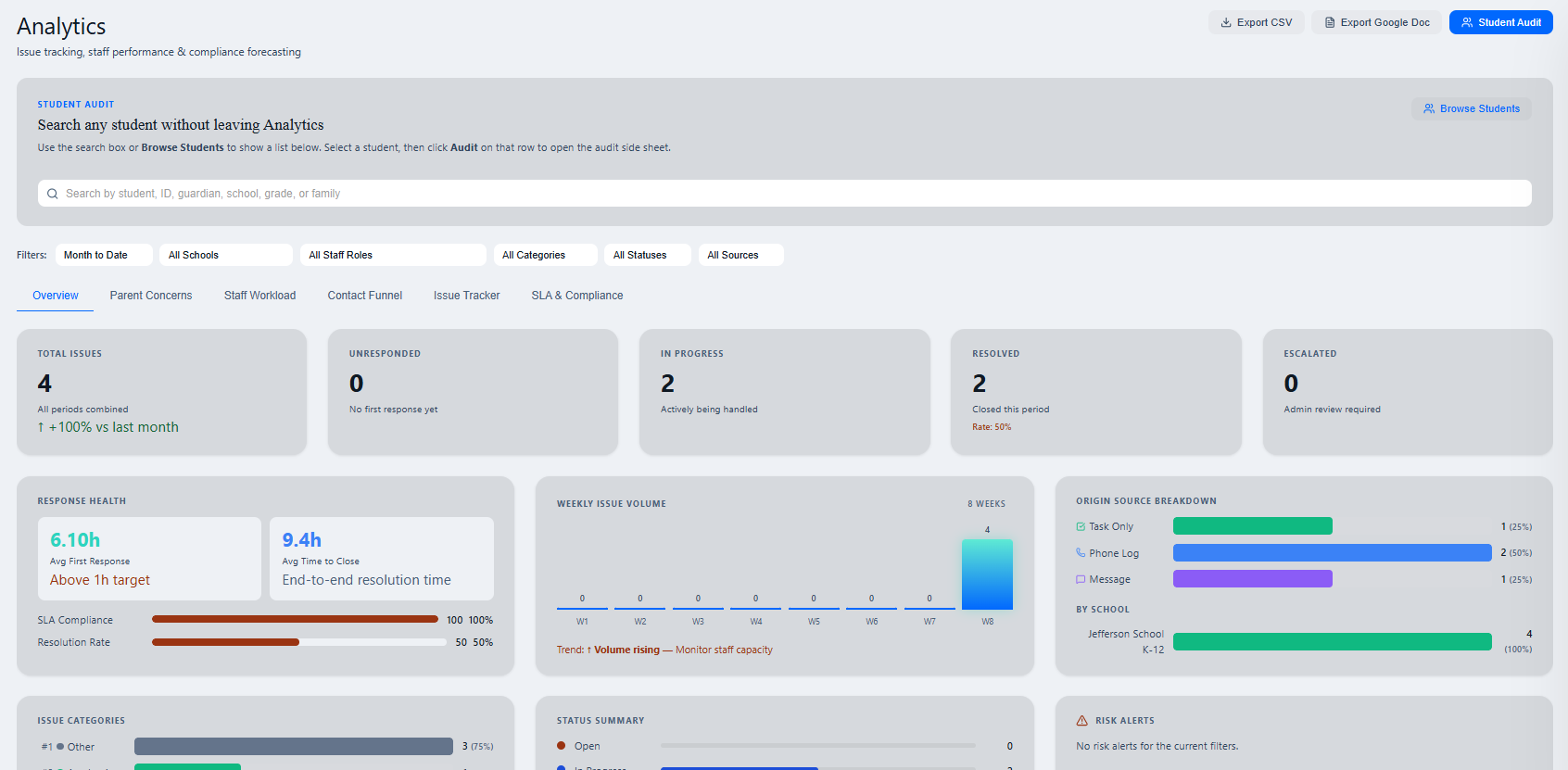Go to the Issue Tracker tab
Image resolution: width=1568 pixels, height=770 pixels.
tap(466, 296)
